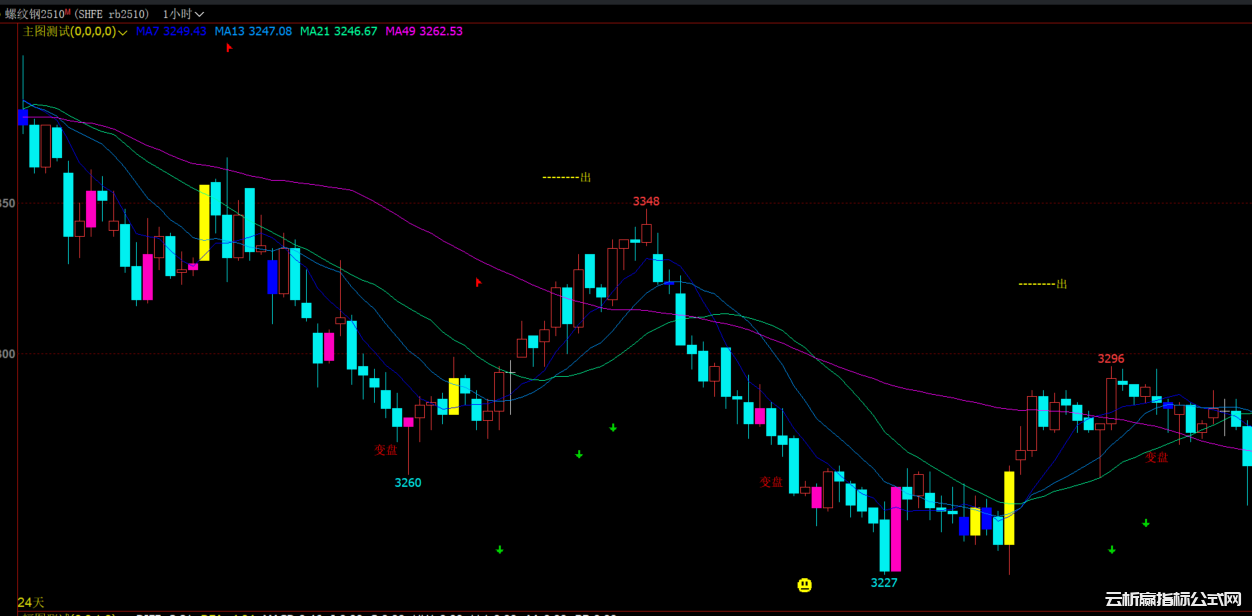Click the yellow smiley face icon

tap(804, 585)
